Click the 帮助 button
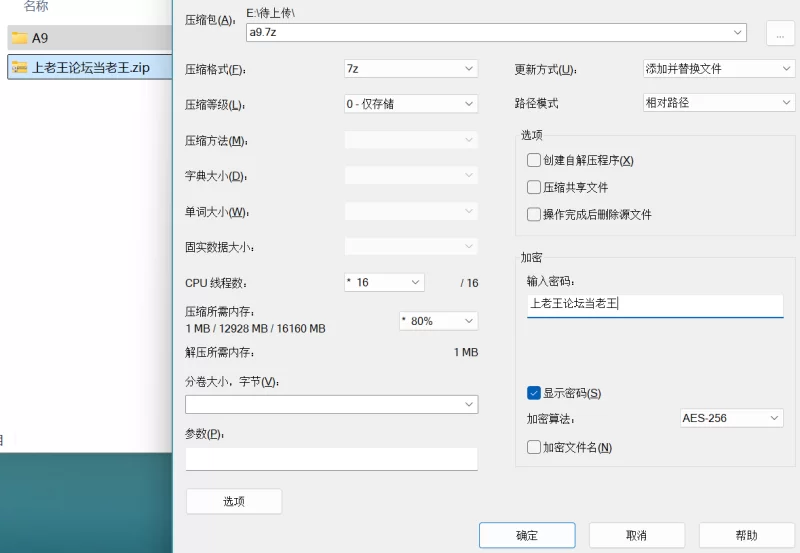Viewport: 800px width, 553px height. click(746, 535)
